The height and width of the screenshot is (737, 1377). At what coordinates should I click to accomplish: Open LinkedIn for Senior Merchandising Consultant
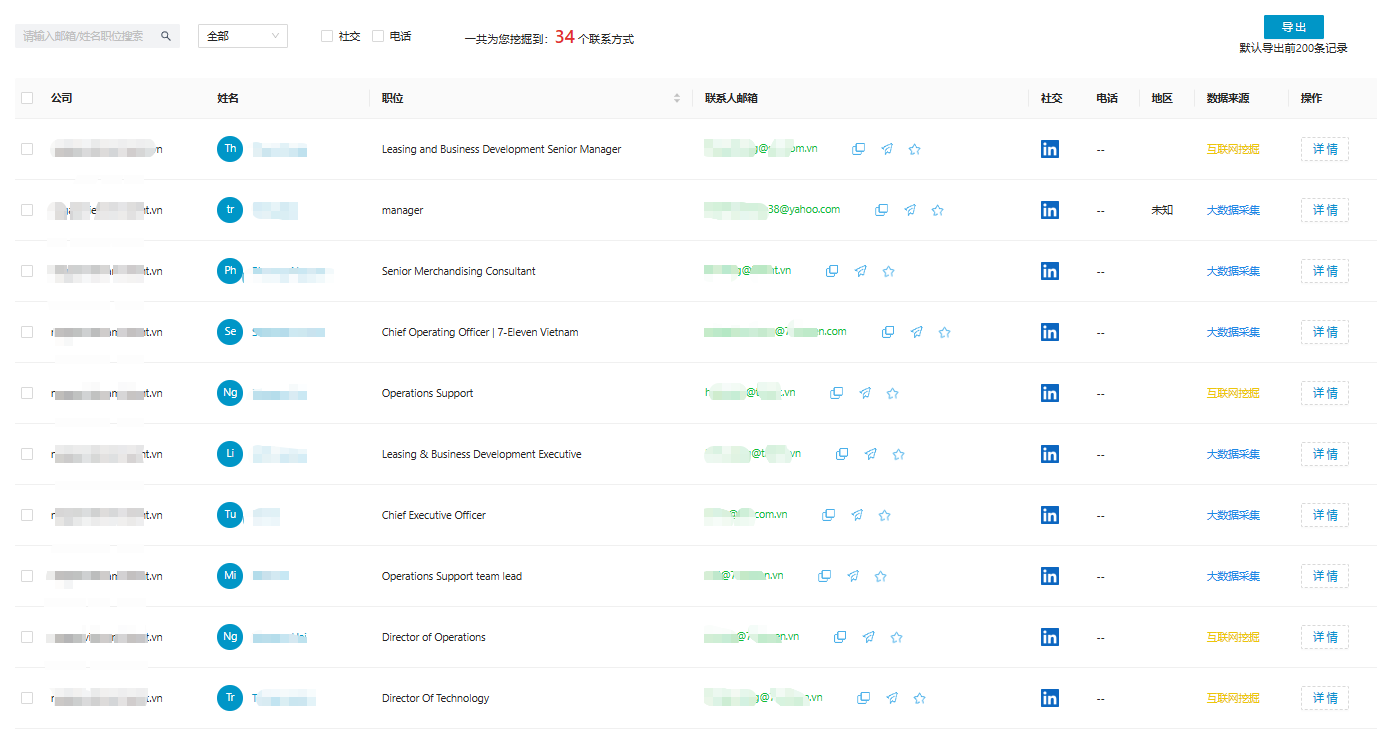[1049, 271]
